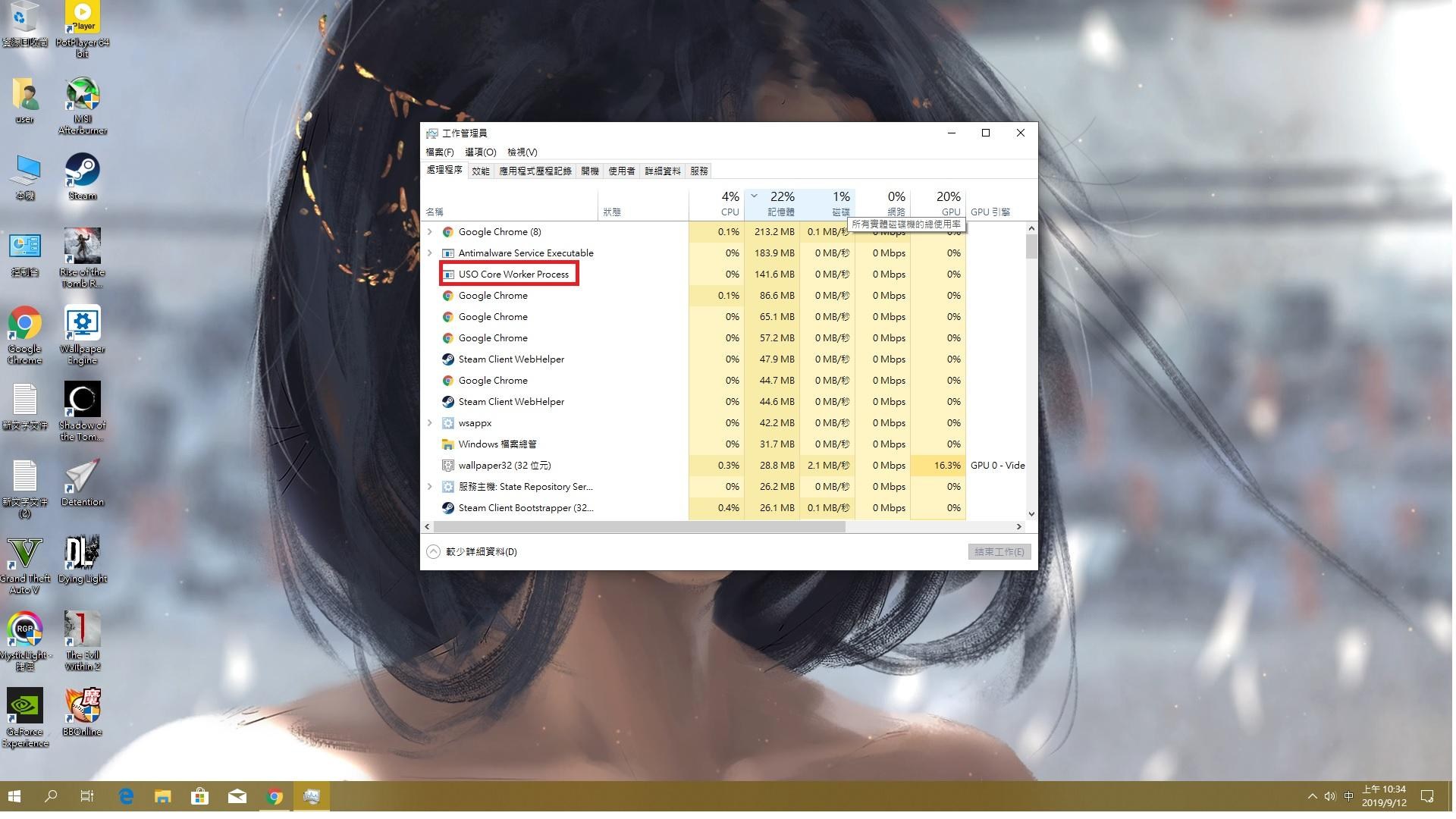Image resolution: width=1456 pixels, height=819 pixels.
Task: Open Microsoft Edge from the taskbar
Action: (126, 796)
